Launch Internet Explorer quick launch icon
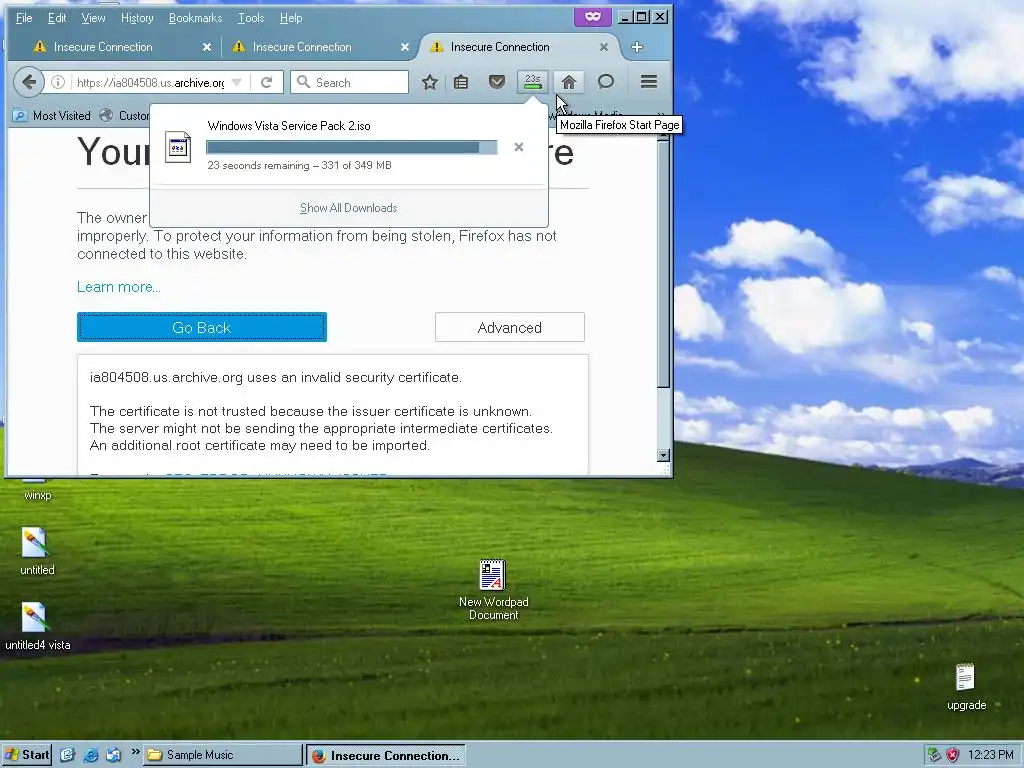 [x=91, y=755]
